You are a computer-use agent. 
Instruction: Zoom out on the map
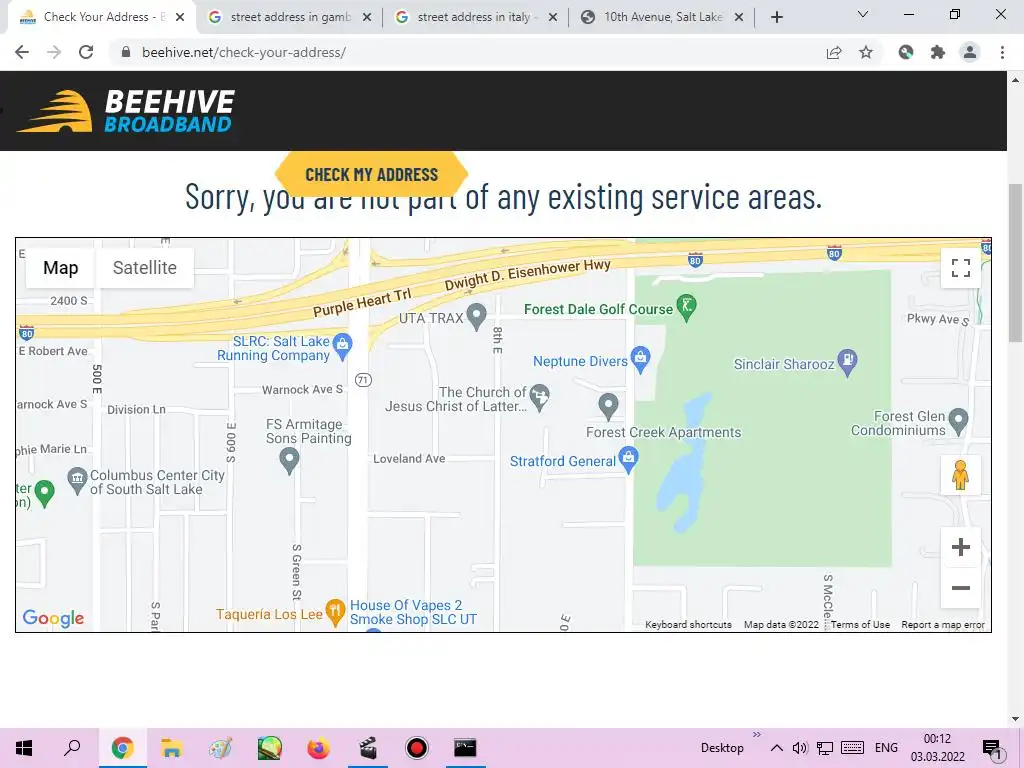point(960,588)
